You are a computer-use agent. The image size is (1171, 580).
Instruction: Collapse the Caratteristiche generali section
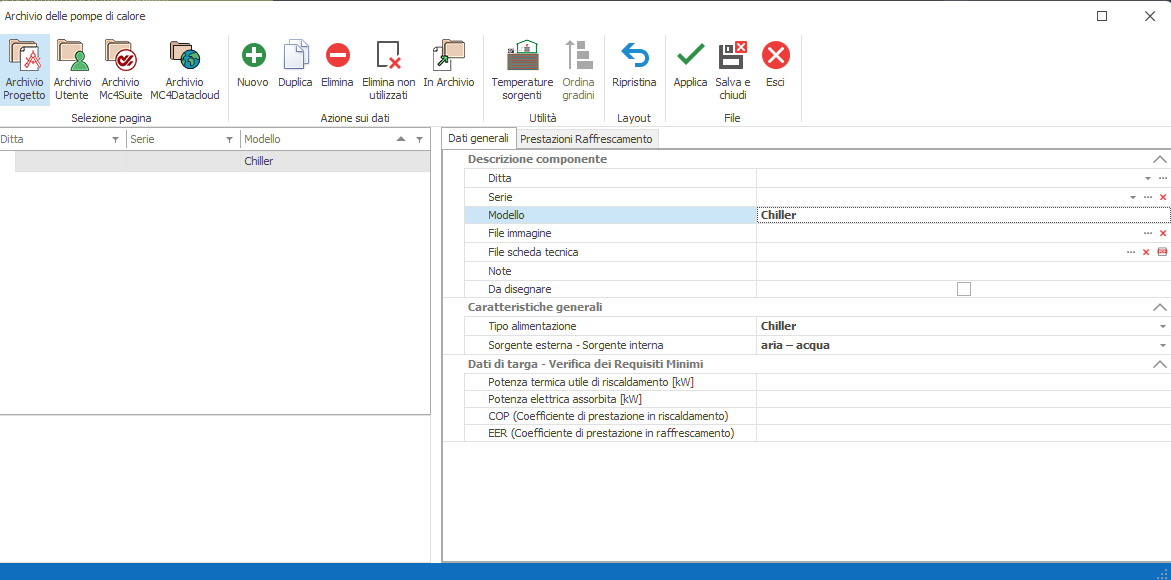(1159, 307)
